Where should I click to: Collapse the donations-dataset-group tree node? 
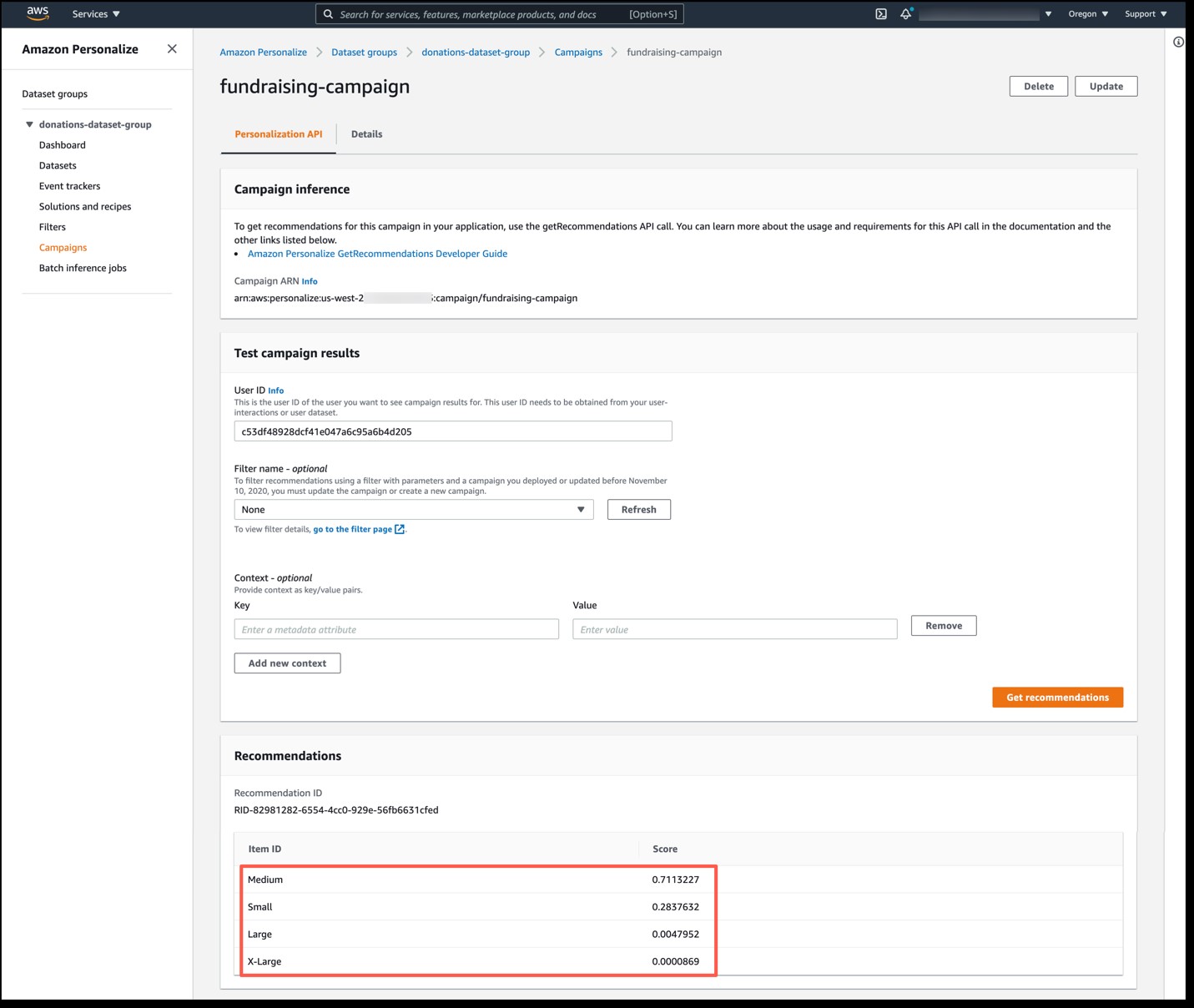29,124
